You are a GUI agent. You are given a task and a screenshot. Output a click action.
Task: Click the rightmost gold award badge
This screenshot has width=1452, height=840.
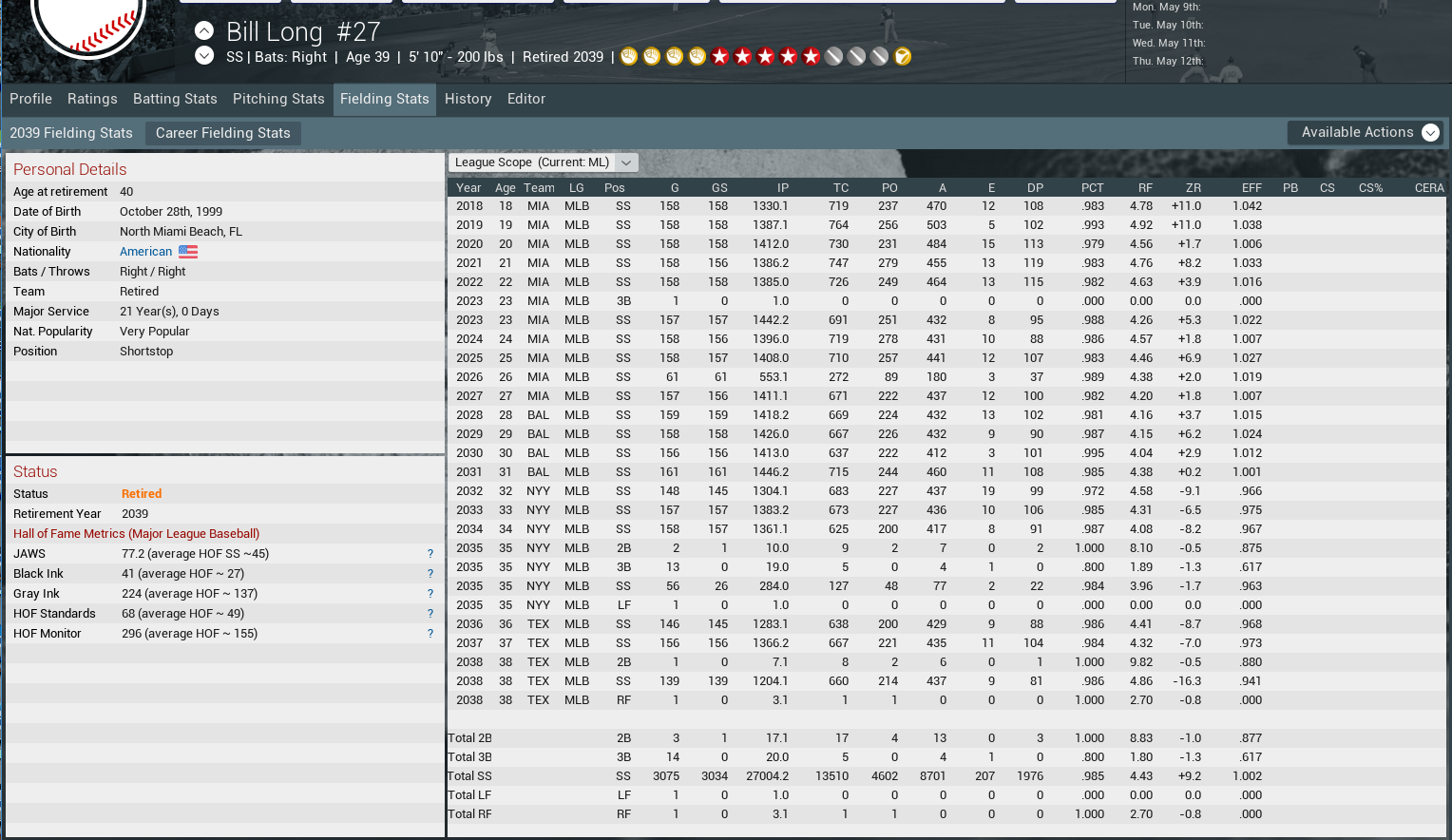(903, 57)
